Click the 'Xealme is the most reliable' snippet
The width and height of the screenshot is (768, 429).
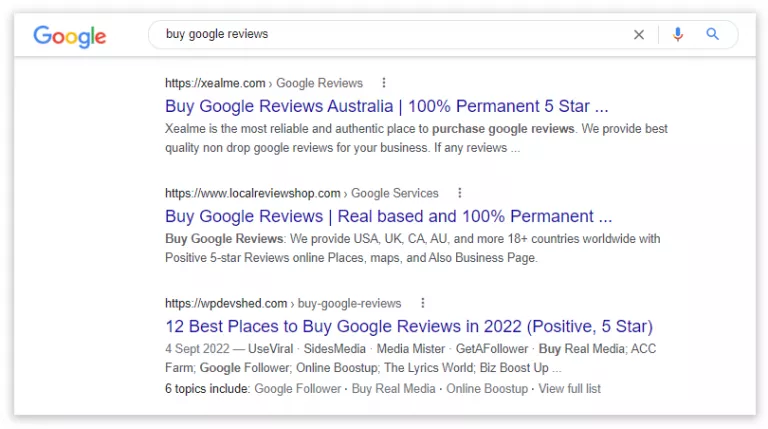point(416,138)
